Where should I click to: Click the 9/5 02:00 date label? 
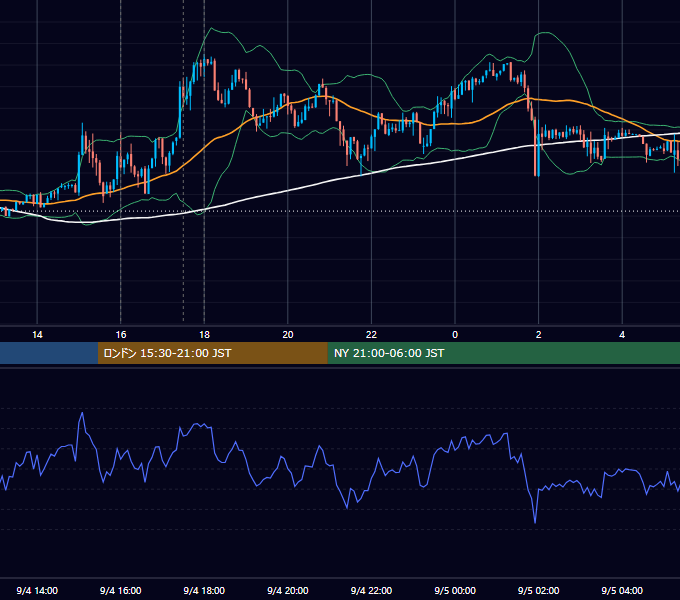539,590
